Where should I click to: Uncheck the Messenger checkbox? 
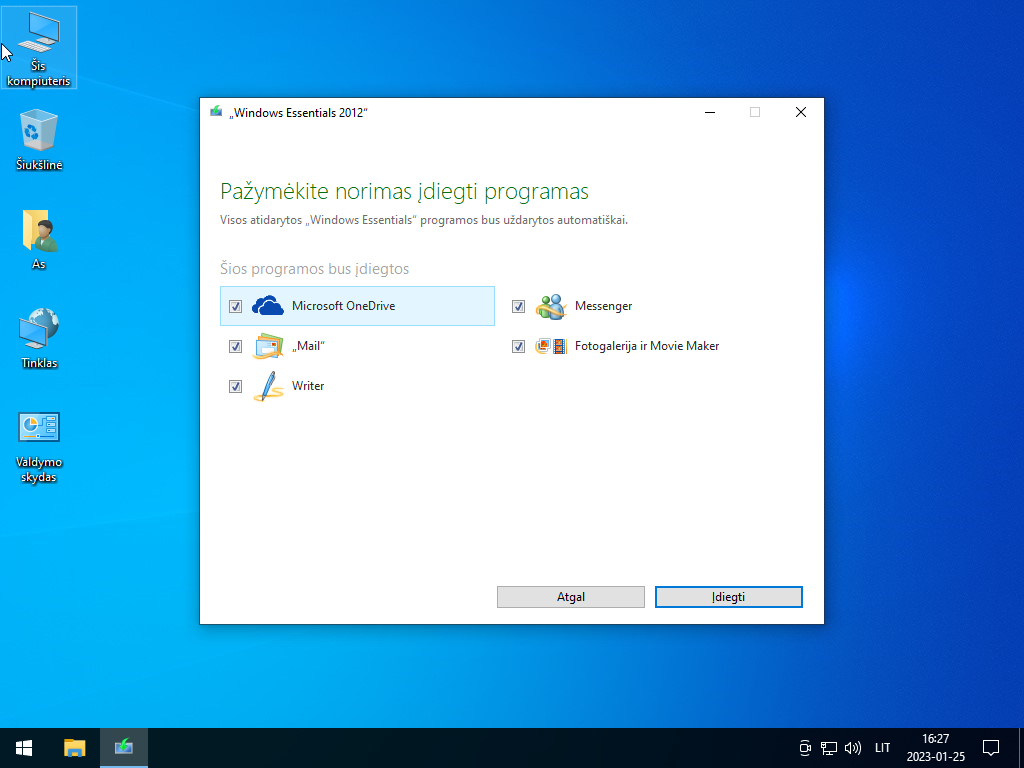[519, 307]
